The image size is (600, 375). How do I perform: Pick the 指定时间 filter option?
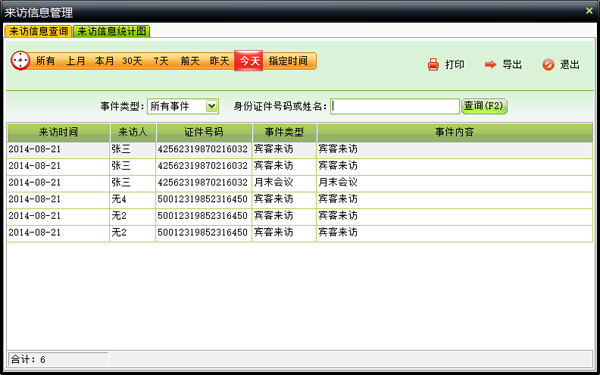point(288,61)
